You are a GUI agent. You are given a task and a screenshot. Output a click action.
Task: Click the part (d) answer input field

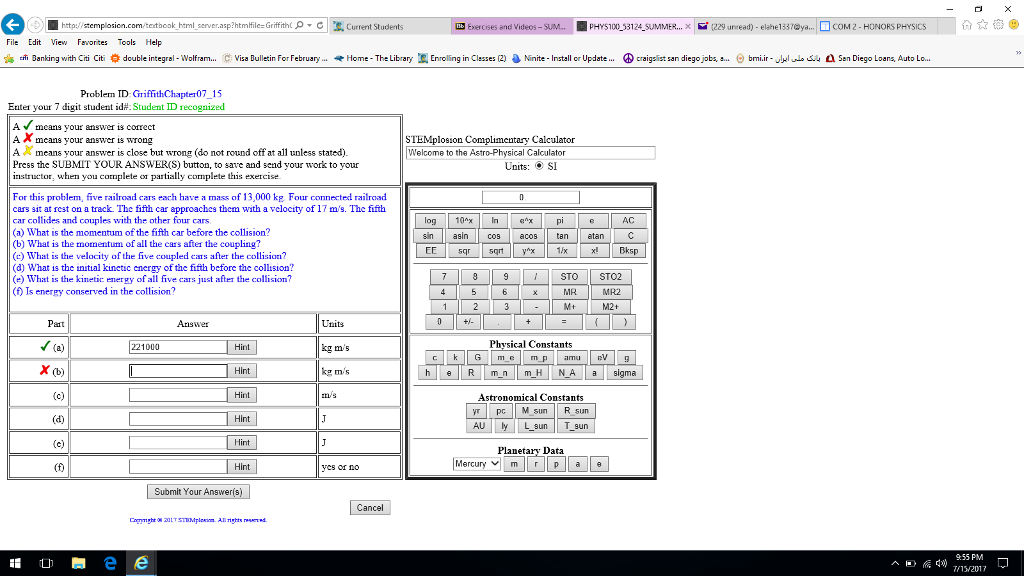(x=178, y=419)
